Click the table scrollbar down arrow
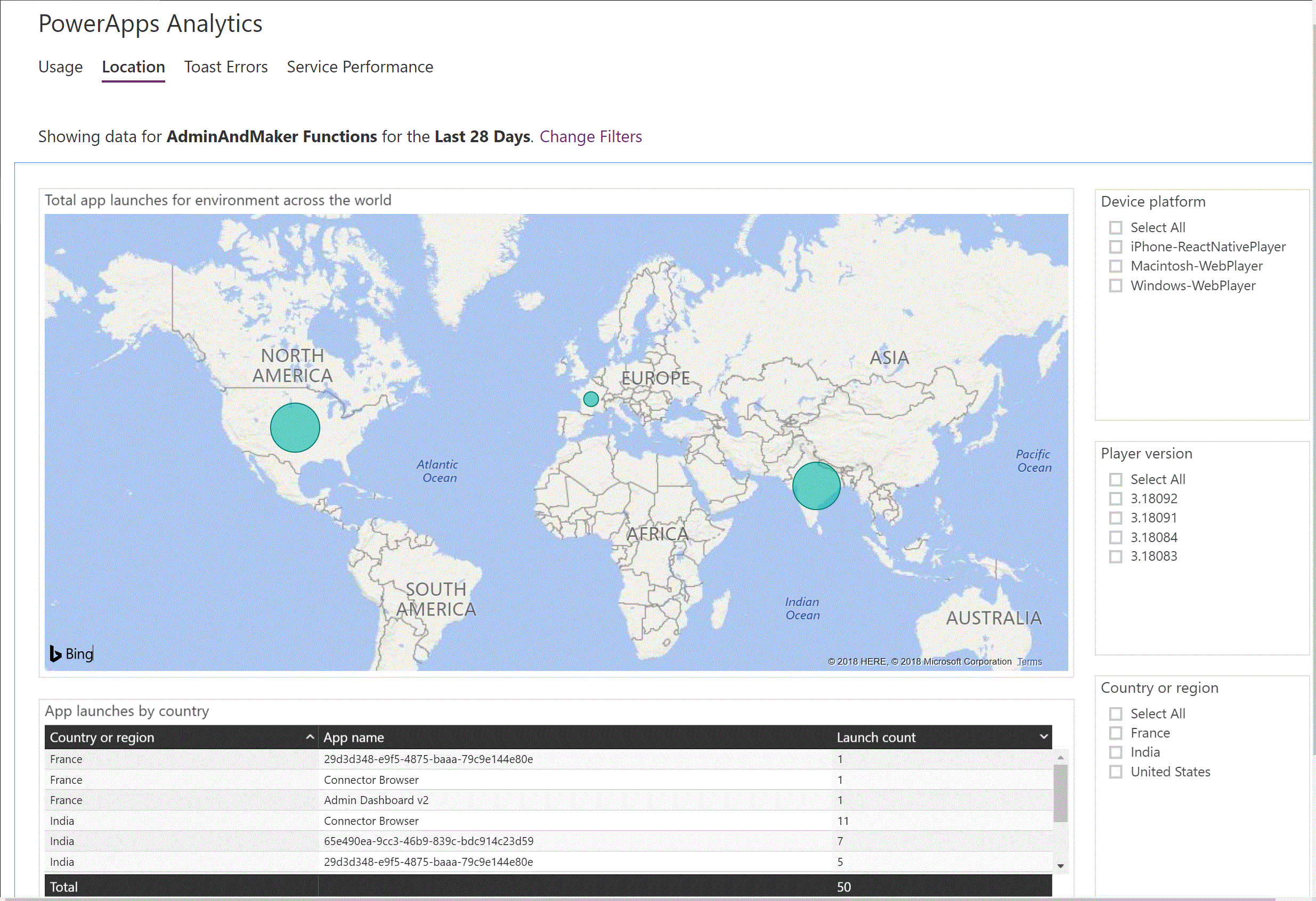Screen dimensions: 1316x901 [1060, 866]
